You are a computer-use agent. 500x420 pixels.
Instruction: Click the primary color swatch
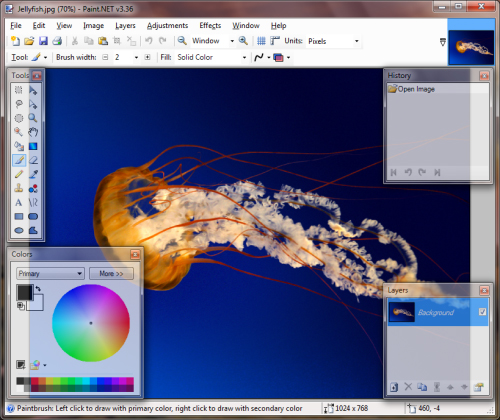[25, 293]
